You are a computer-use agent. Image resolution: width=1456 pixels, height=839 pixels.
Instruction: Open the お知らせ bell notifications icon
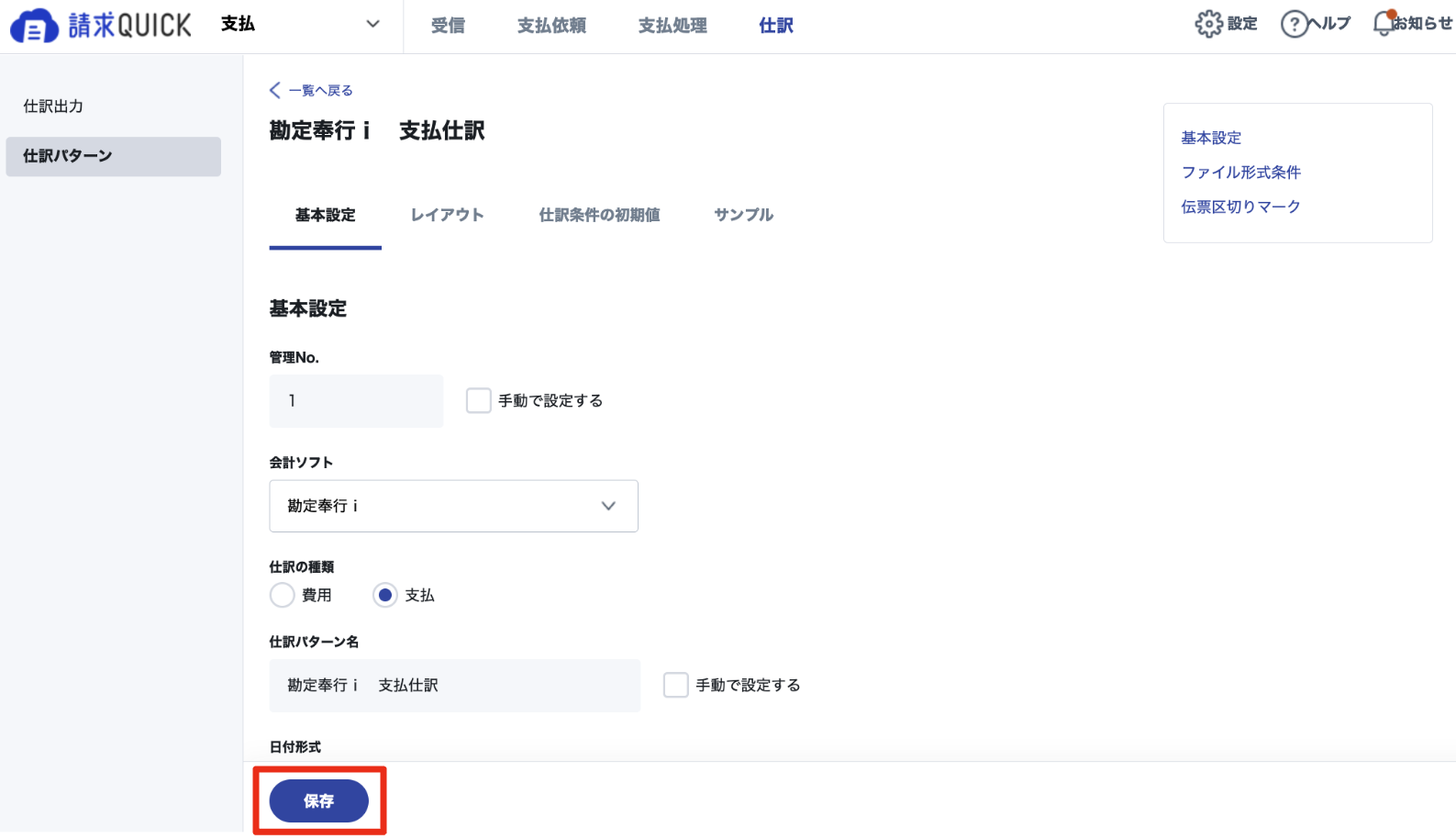1384,23
